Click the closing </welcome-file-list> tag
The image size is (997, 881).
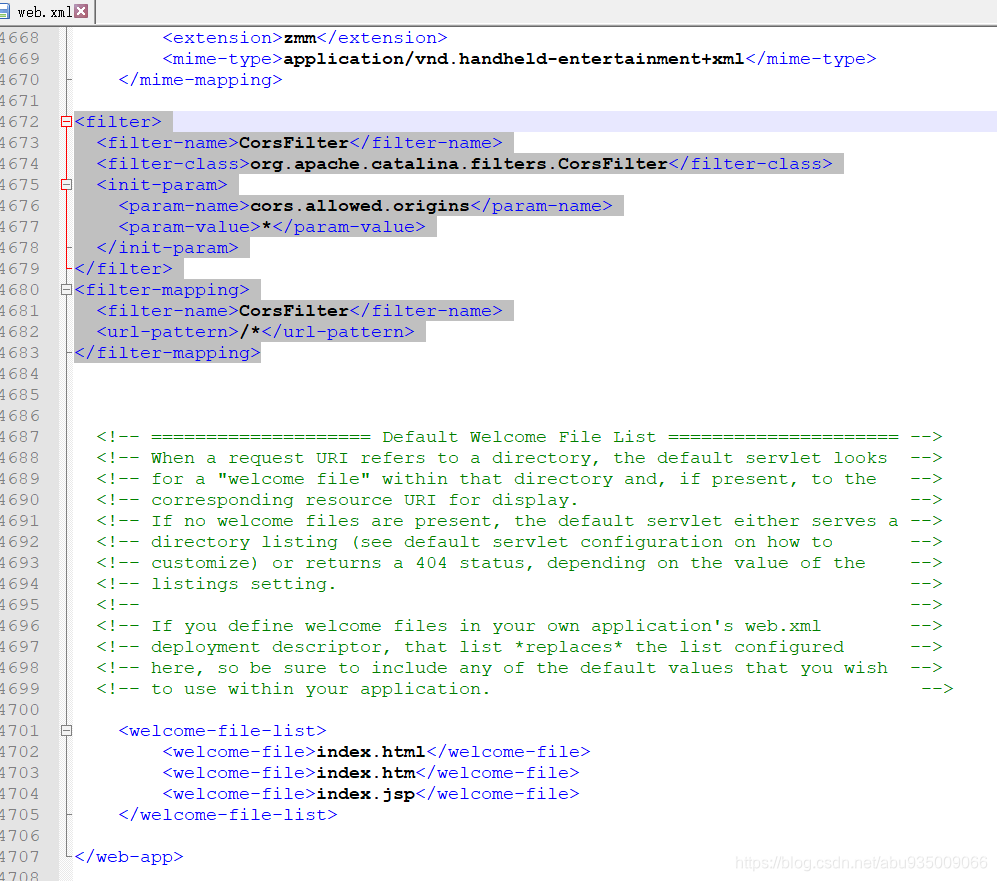228,815
